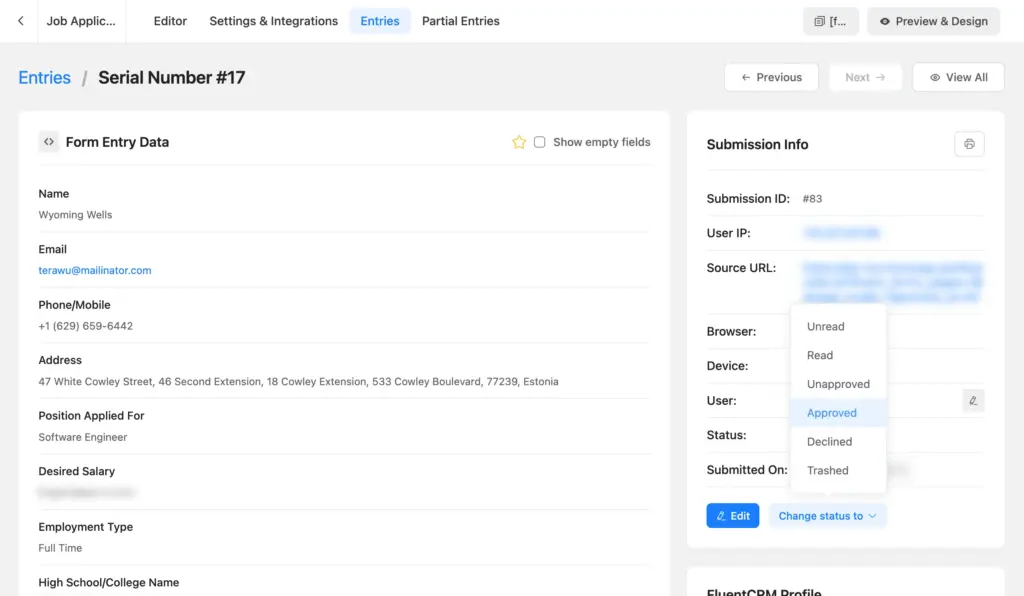The height and width of the screenshot is (596, 1024).
Task: Open the Editor tab
Action: (x=170, y=21)
